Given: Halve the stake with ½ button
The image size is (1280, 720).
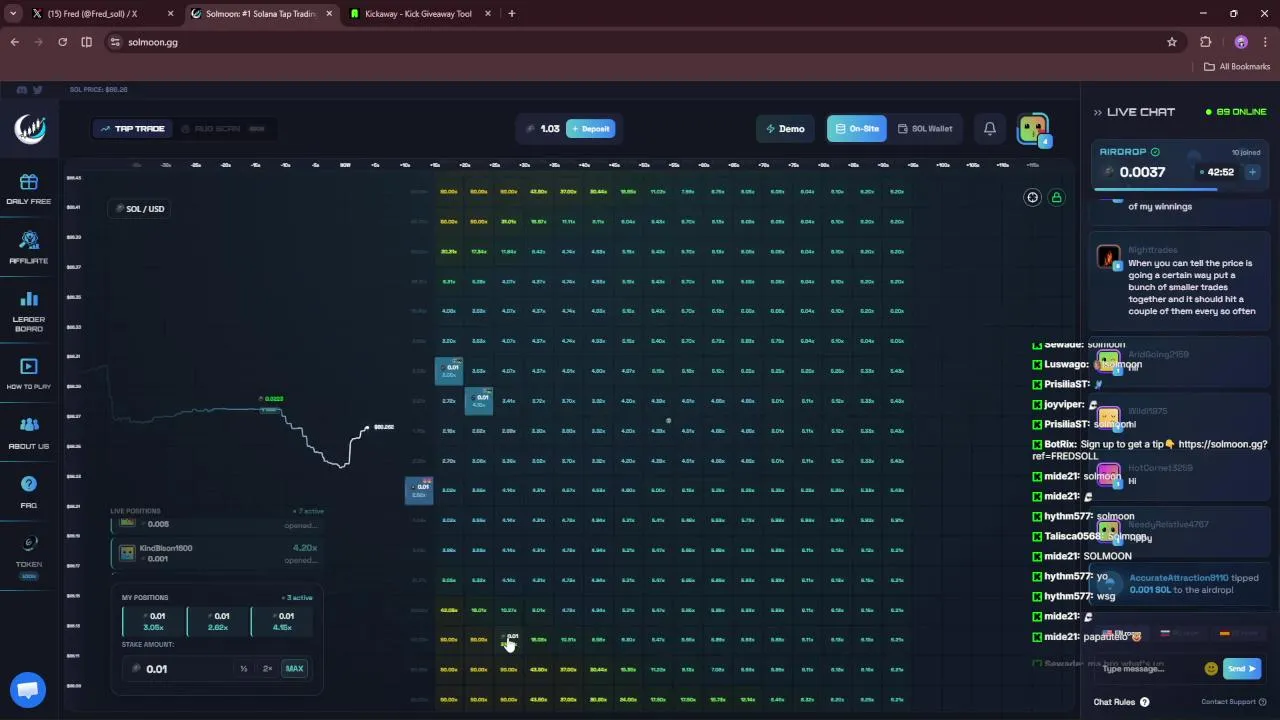Looking at the screenshot, I should 243,669.
